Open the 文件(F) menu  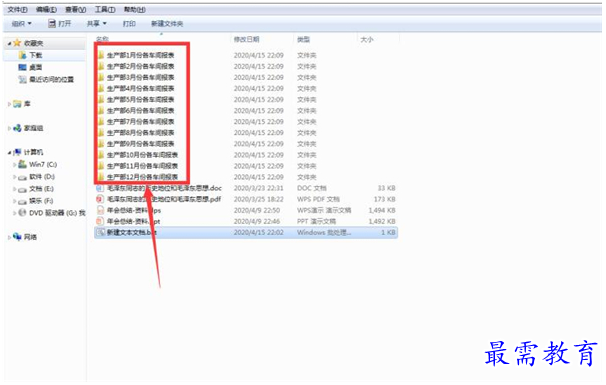(17, 10)
